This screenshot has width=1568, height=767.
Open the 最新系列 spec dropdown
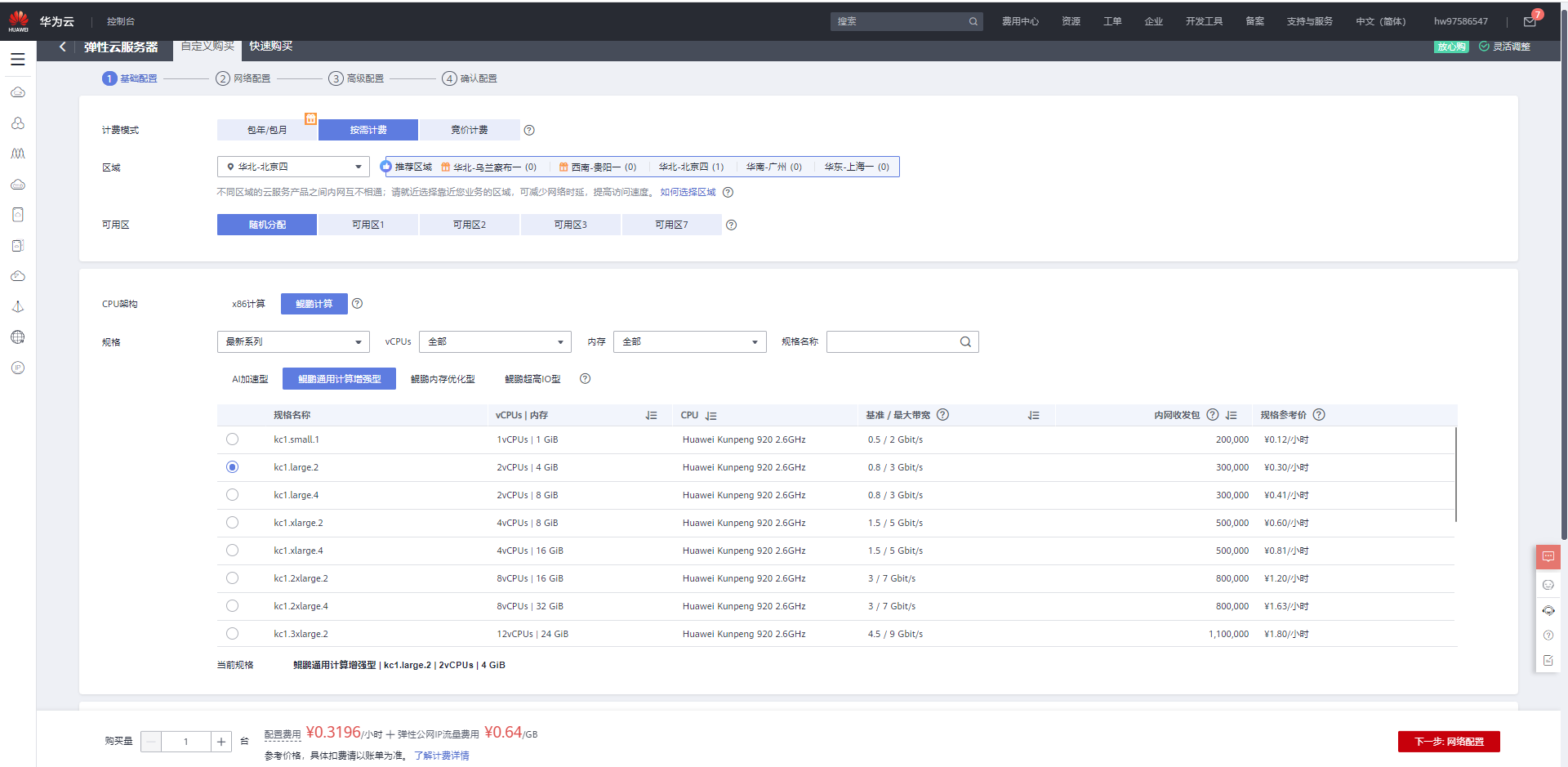(293, 341)
